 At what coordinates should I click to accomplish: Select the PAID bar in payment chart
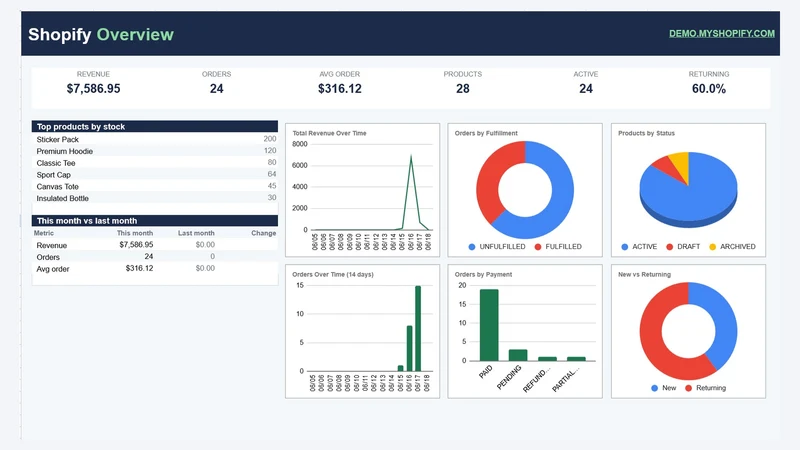point(489,325)
